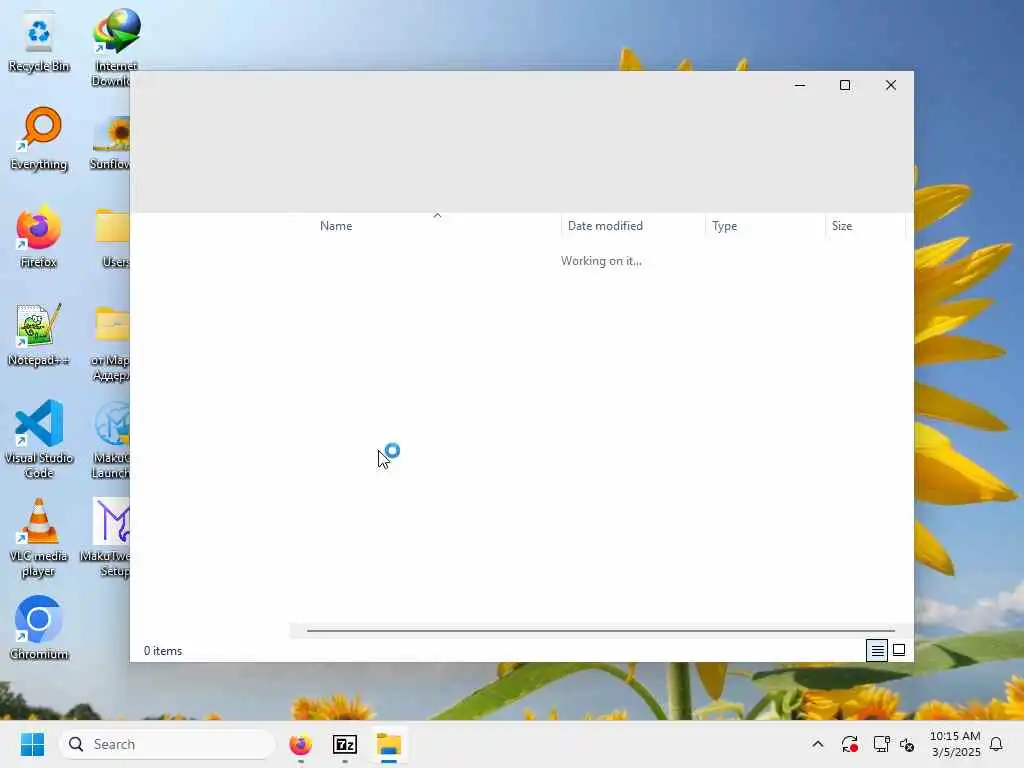Launch Firefox from the desktop

pyautogui.click(x=39, y=236)
